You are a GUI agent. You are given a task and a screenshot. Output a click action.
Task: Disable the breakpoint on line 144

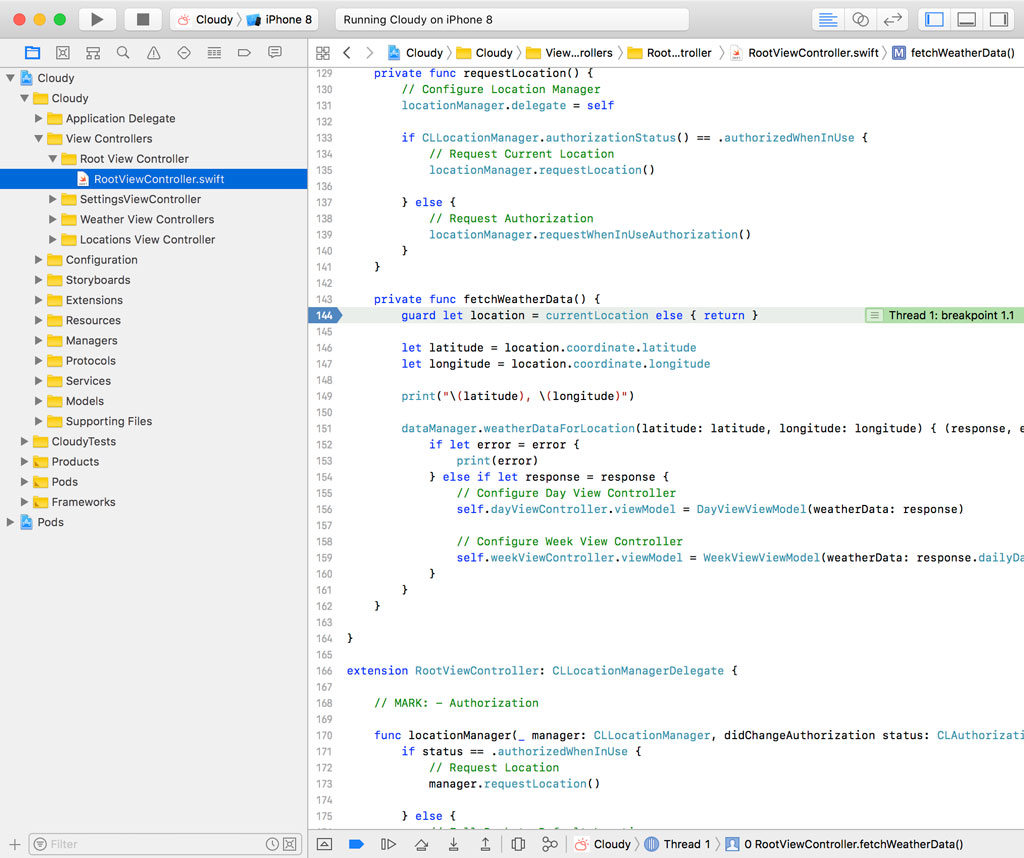tap(325, 315)
